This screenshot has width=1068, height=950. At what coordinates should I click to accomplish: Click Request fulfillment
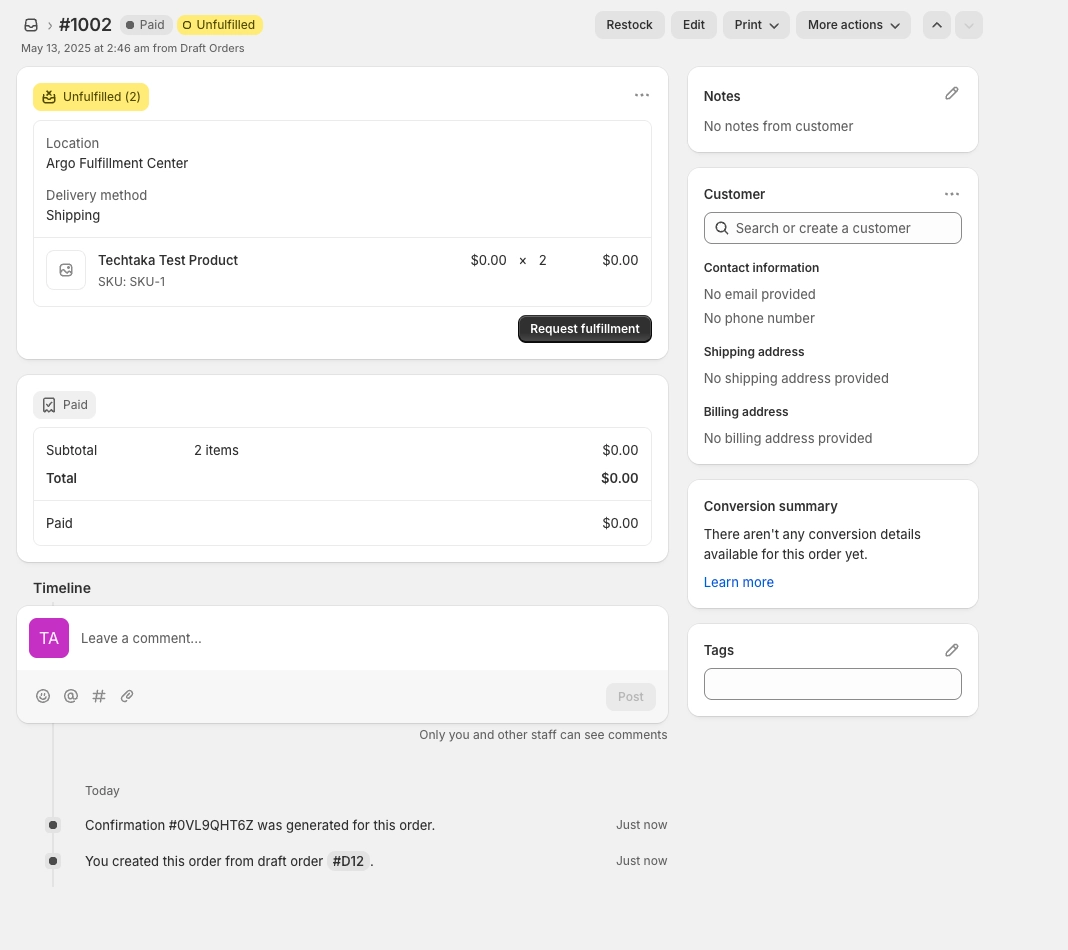584,329
